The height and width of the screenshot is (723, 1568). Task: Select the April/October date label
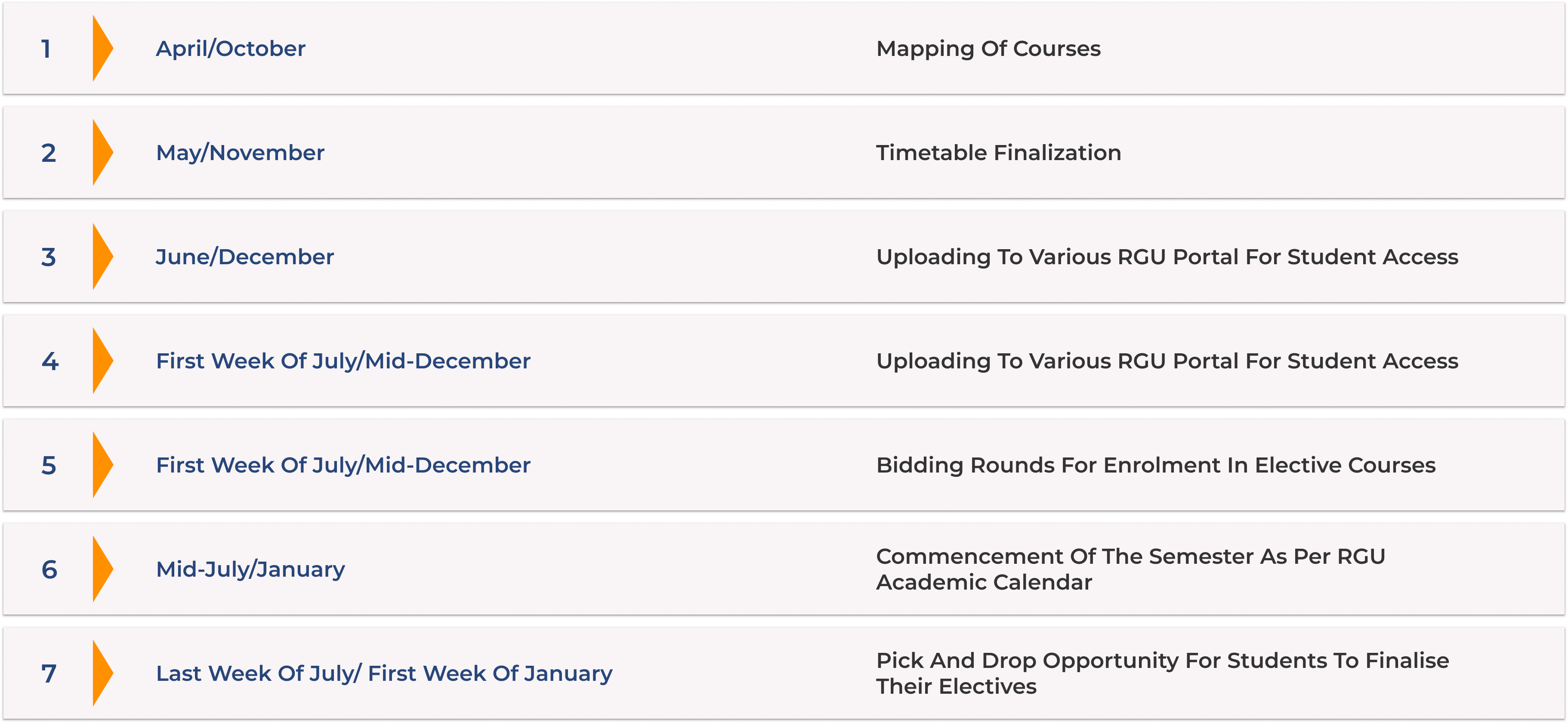(231, 49)
